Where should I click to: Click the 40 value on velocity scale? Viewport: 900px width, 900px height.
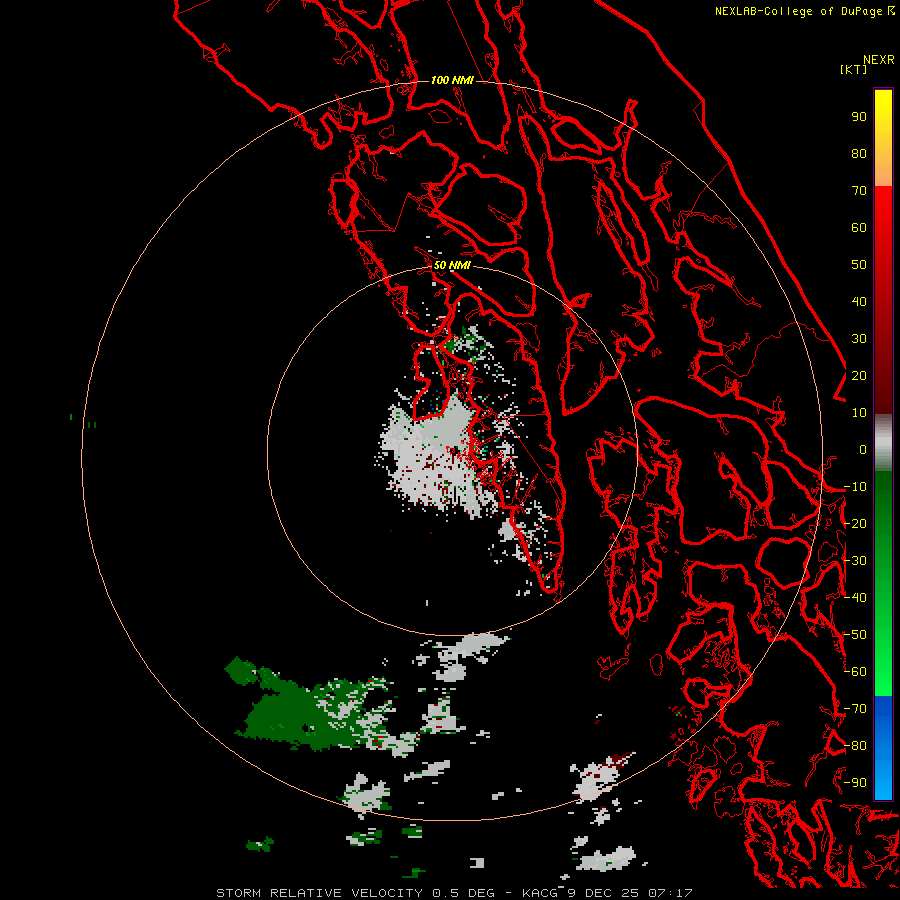pyautogui.click(x=859, y=301)
